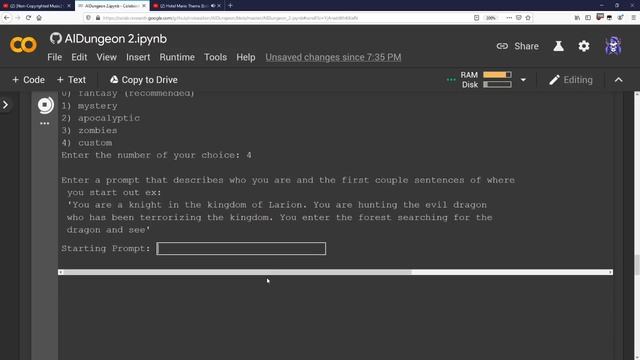Click the text '2) apocalyptic'
Viewport: 640px width, 360px height.
[x=101, y=118]
